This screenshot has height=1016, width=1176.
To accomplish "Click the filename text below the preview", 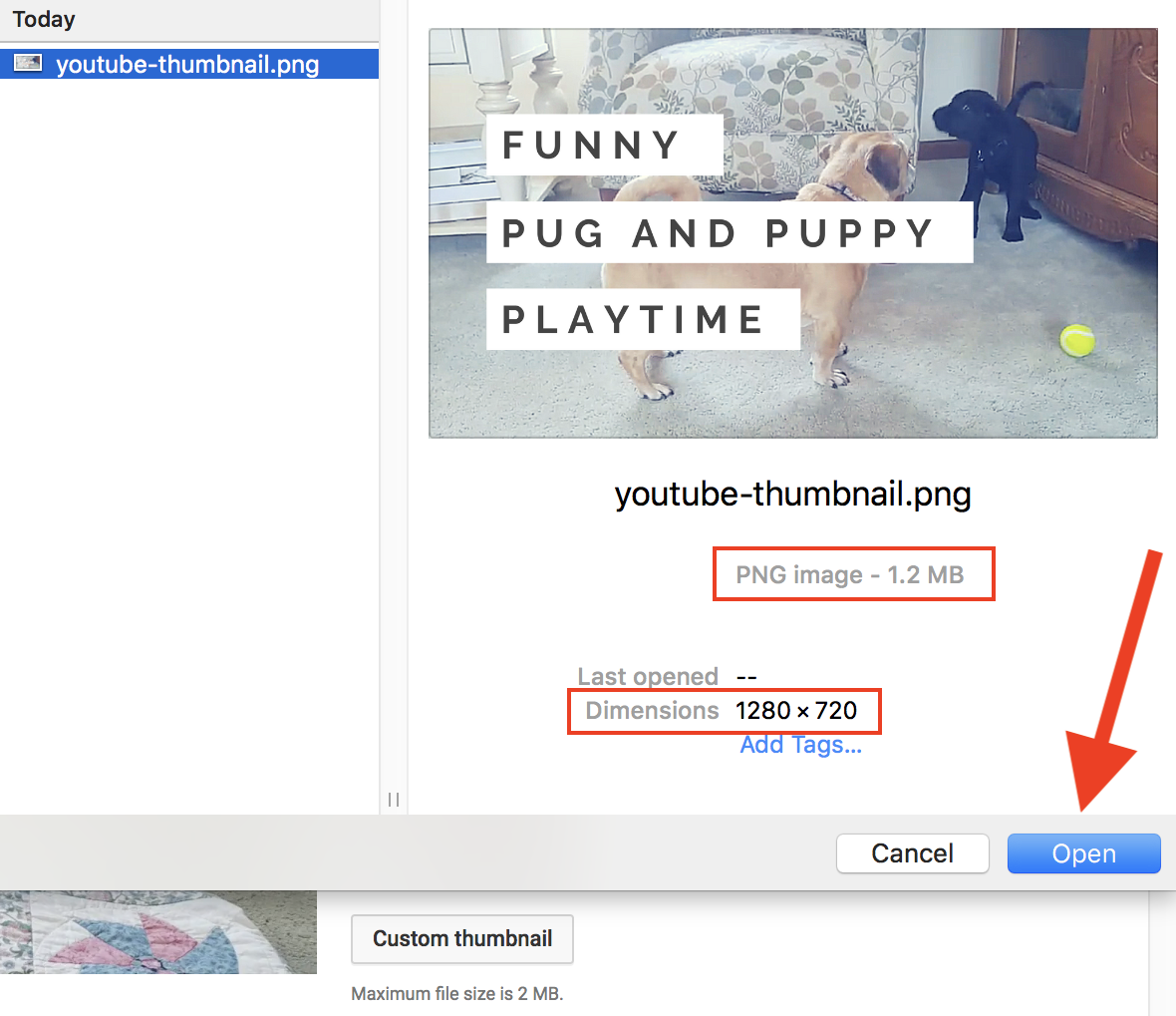I will click(x=792, y=494).
